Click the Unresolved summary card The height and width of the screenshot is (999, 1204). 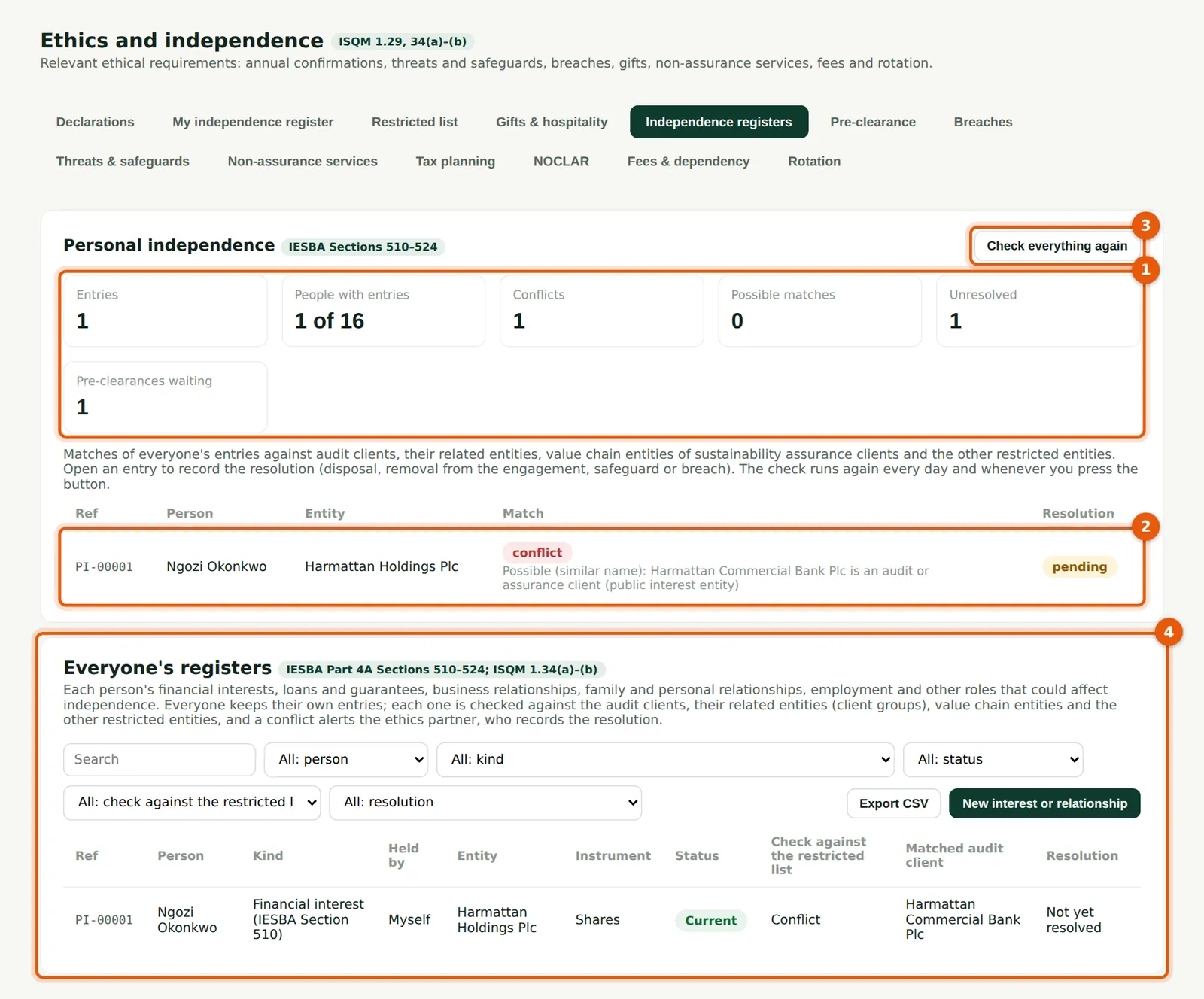point(1038,311)
